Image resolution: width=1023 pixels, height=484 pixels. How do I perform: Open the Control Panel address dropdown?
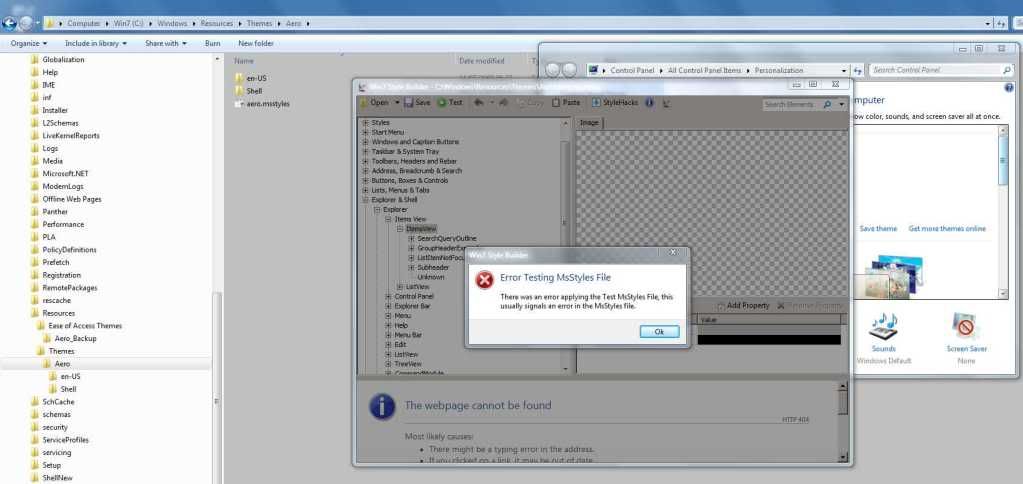tap(844, 70)
